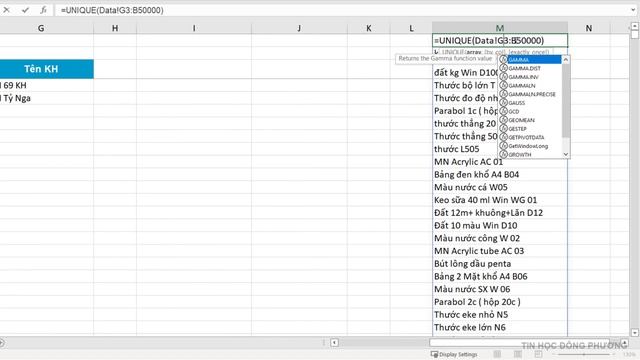
Task: Click the horizontal scrollbar thumb
Action: point(518,342)
